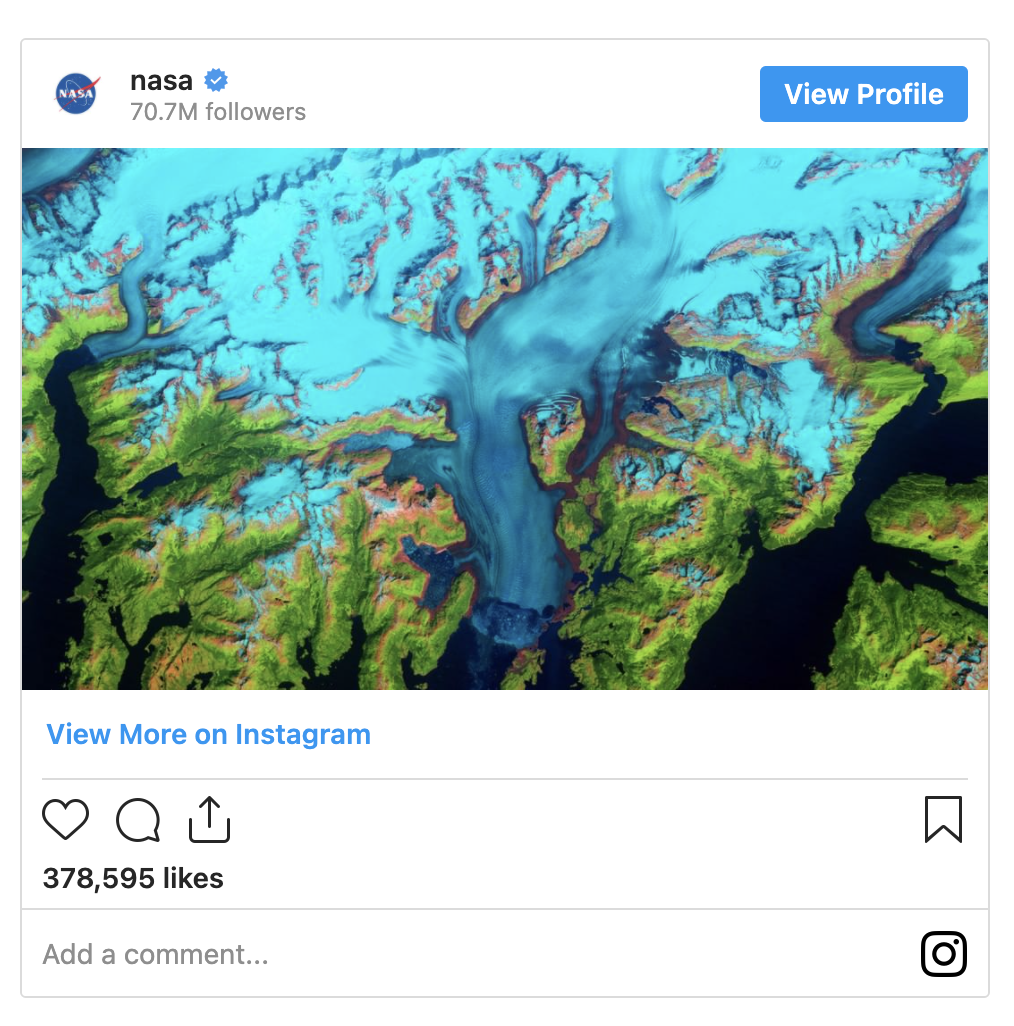Screen dimensions: 1014x1026
Task: Open NASA's profile via their avatar logo
Action: tap(75, 93)
